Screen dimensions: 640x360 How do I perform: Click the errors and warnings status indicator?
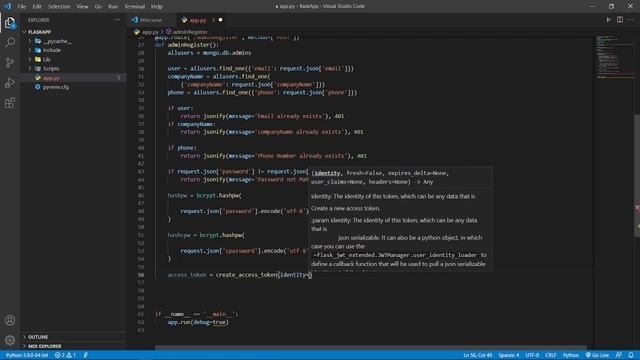65,355
